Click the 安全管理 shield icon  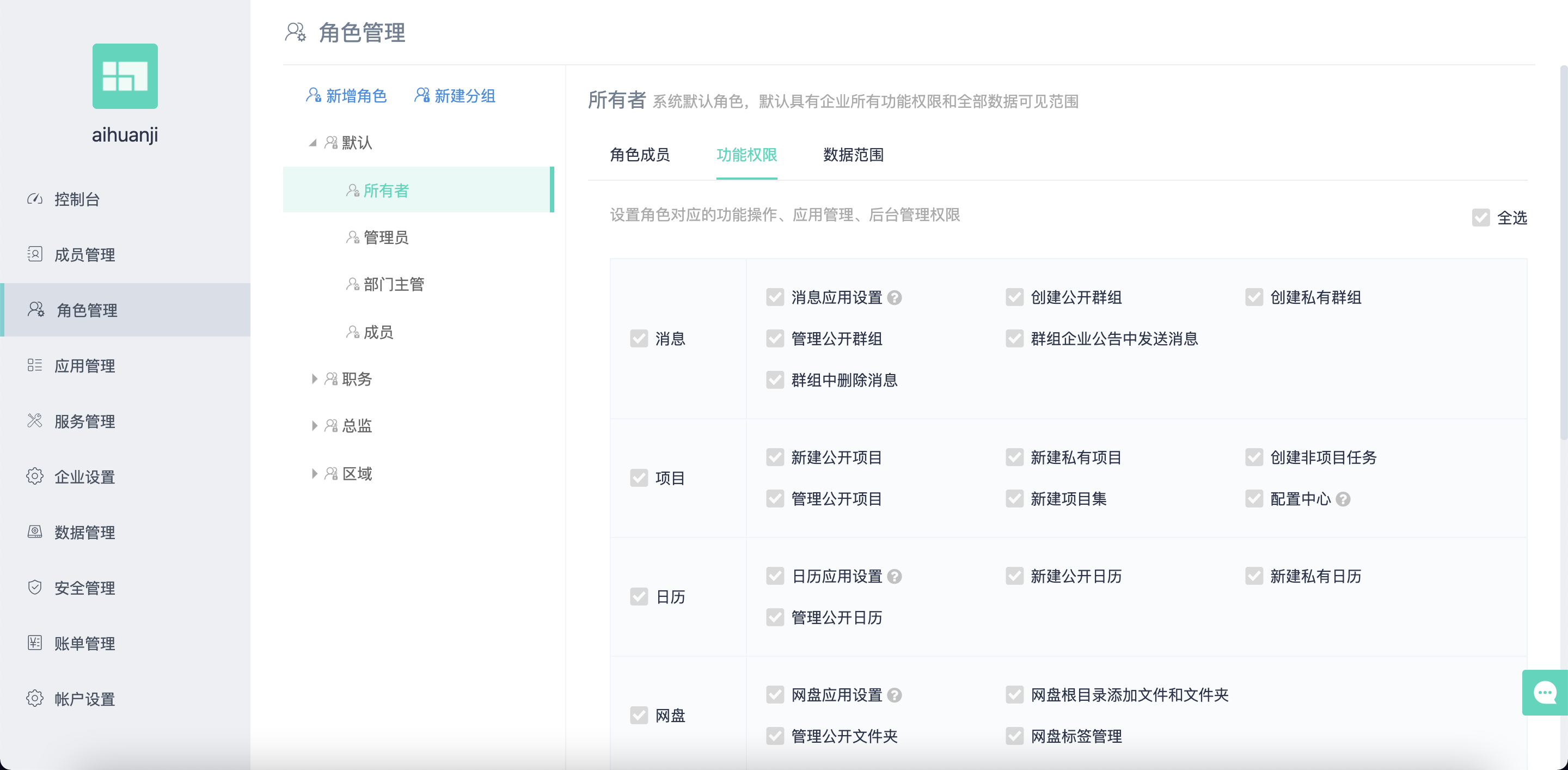(35, 588)
